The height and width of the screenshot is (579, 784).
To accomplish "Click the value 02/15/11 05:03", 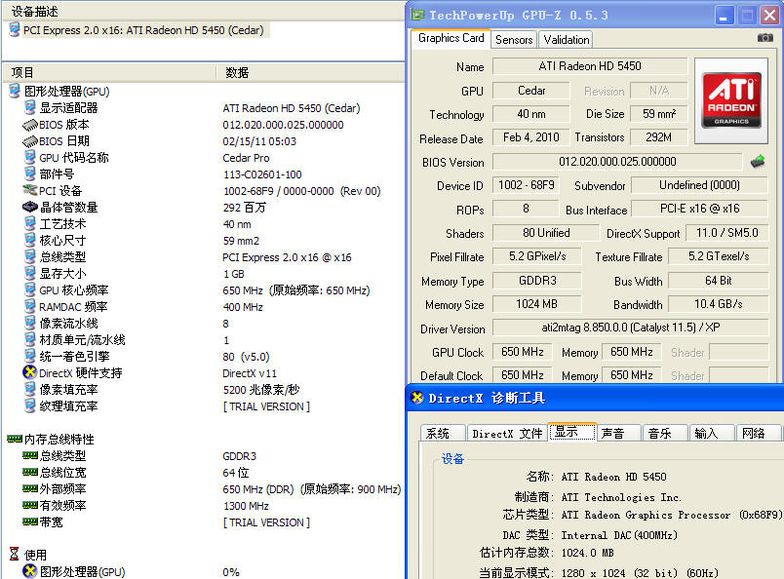I will (260, 142).
